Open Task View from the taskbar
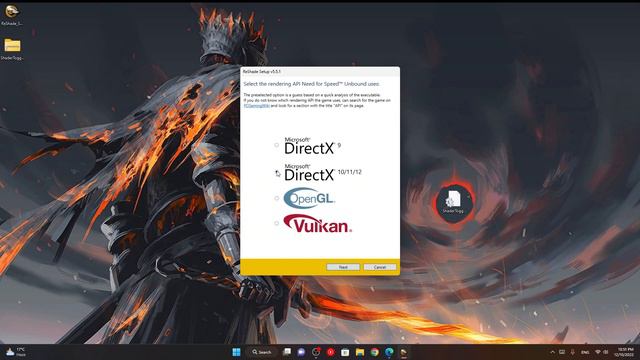The width and height of the screenshot is (640, 360). pyautogui.click(x=287, y=352)
